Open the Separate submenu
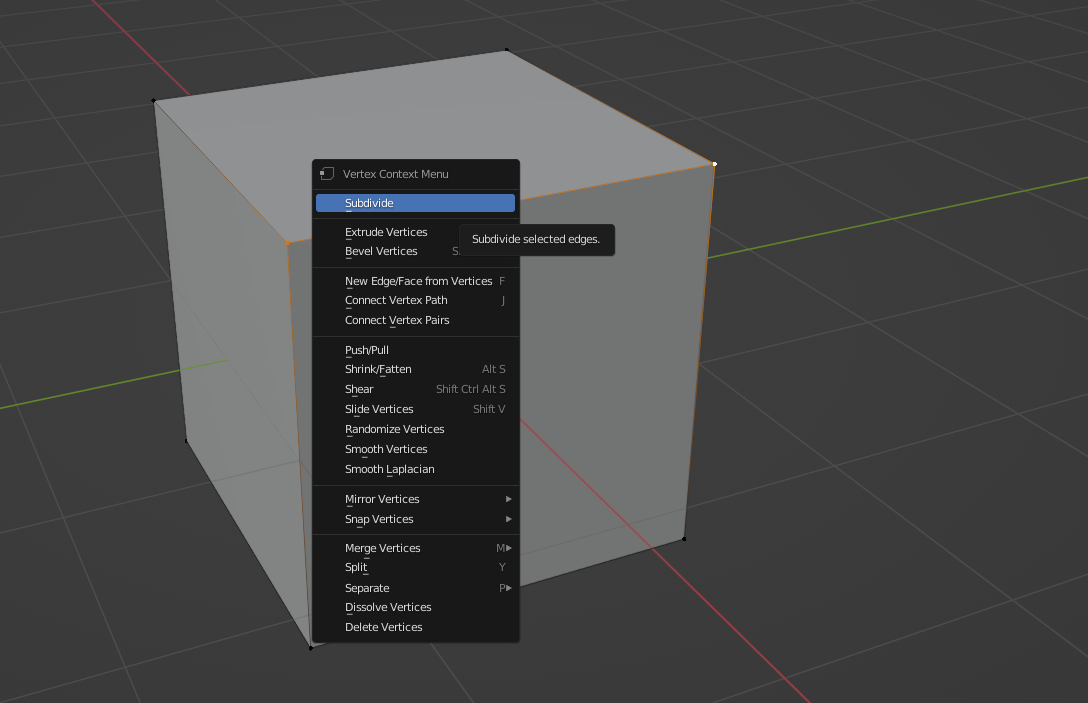The image size is (1088, 703). (415, 588)
